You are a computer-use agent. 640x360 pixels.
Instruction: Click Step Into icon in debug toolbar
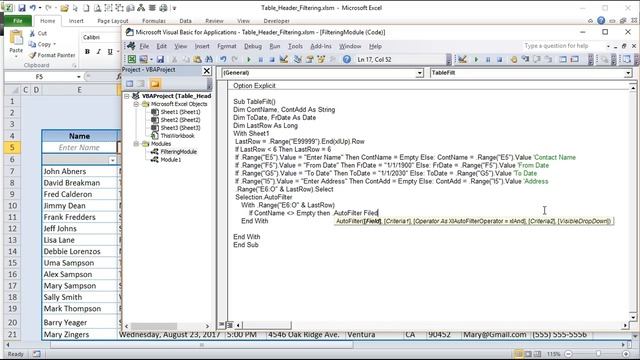click(525, 60)
